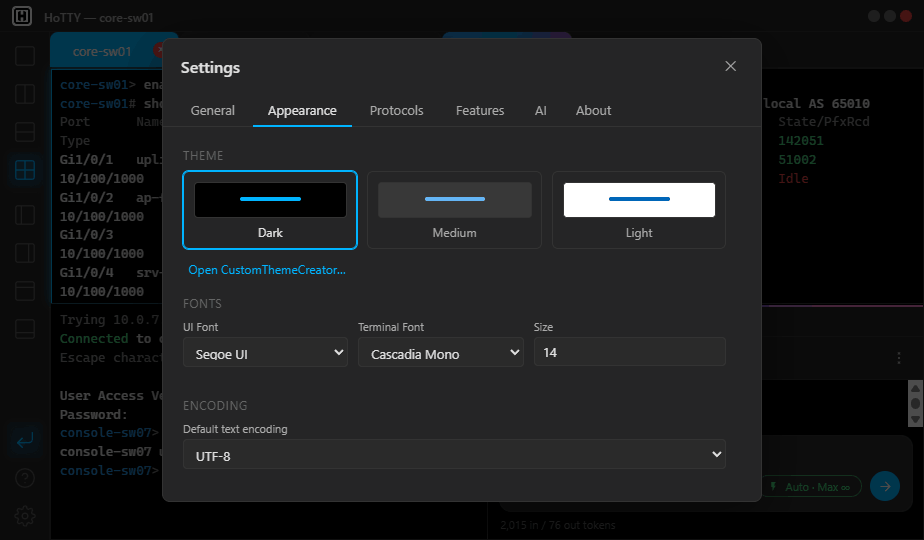Select the Medium theme card
The width and height of the screenshot is (924, 540).
pos(454,210)
